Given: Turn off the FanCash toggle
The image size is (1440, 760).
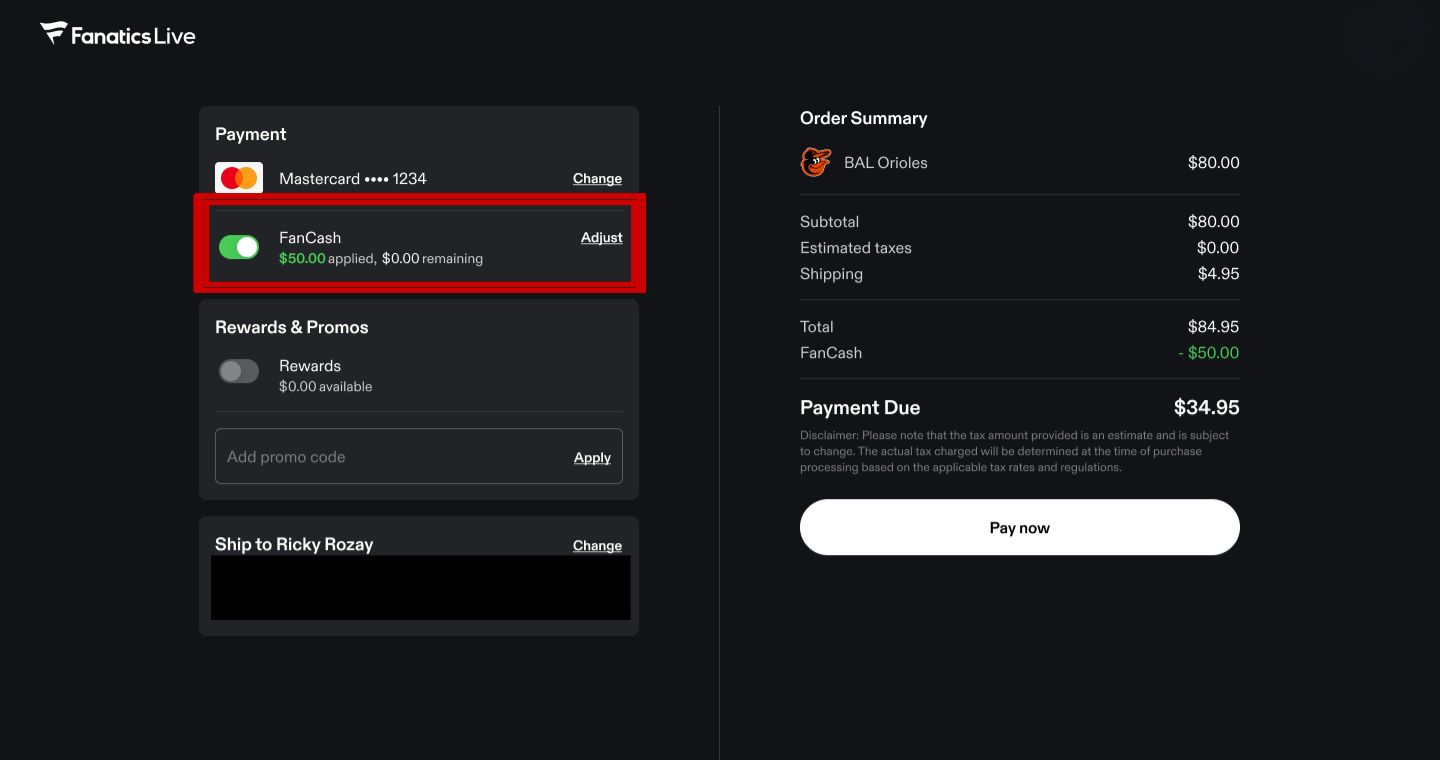Looking at the screenshot, I should (x=239, y=247).
